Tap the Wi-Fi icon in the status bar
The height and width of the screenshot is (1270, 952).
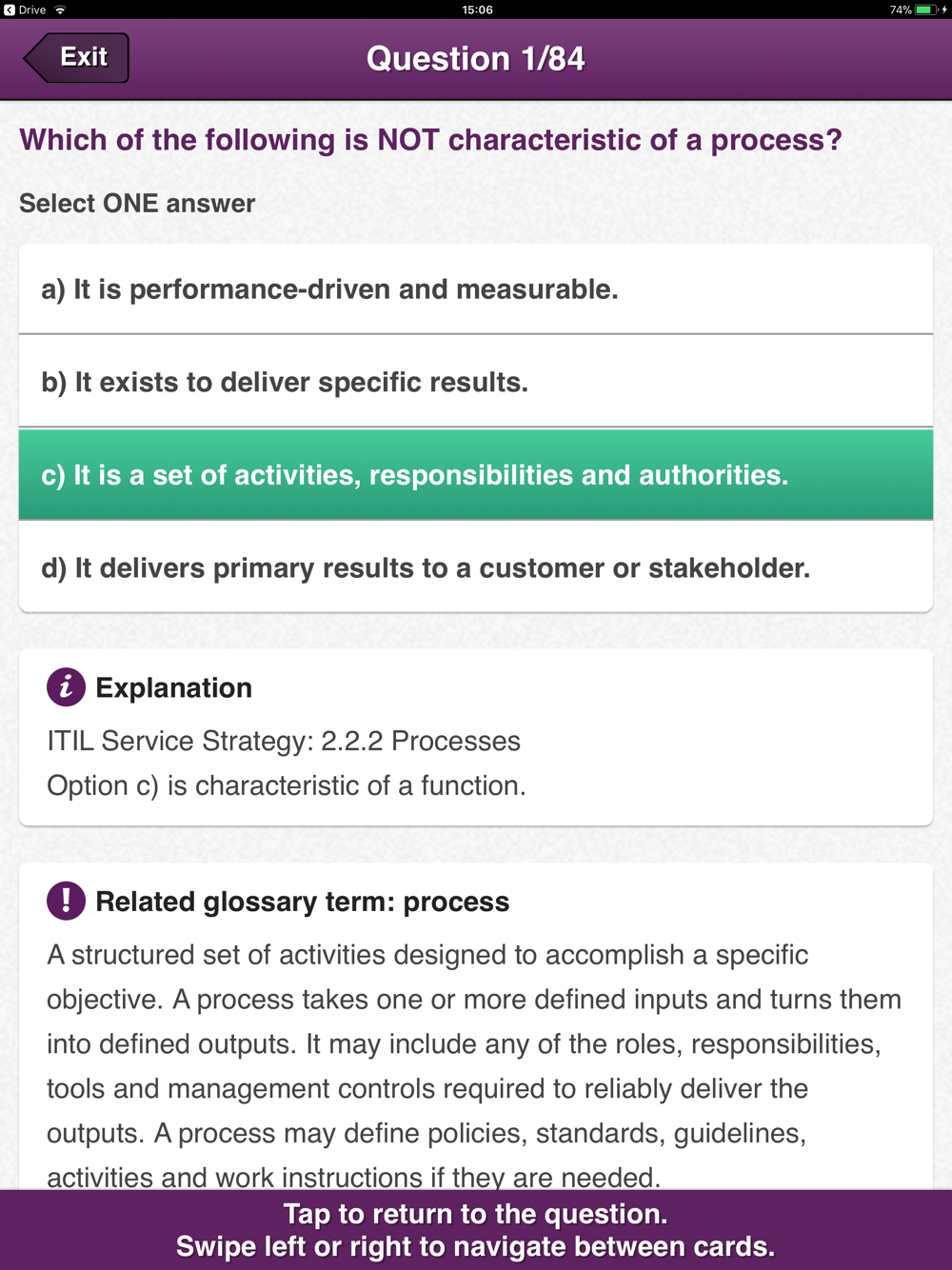point(61,10)
